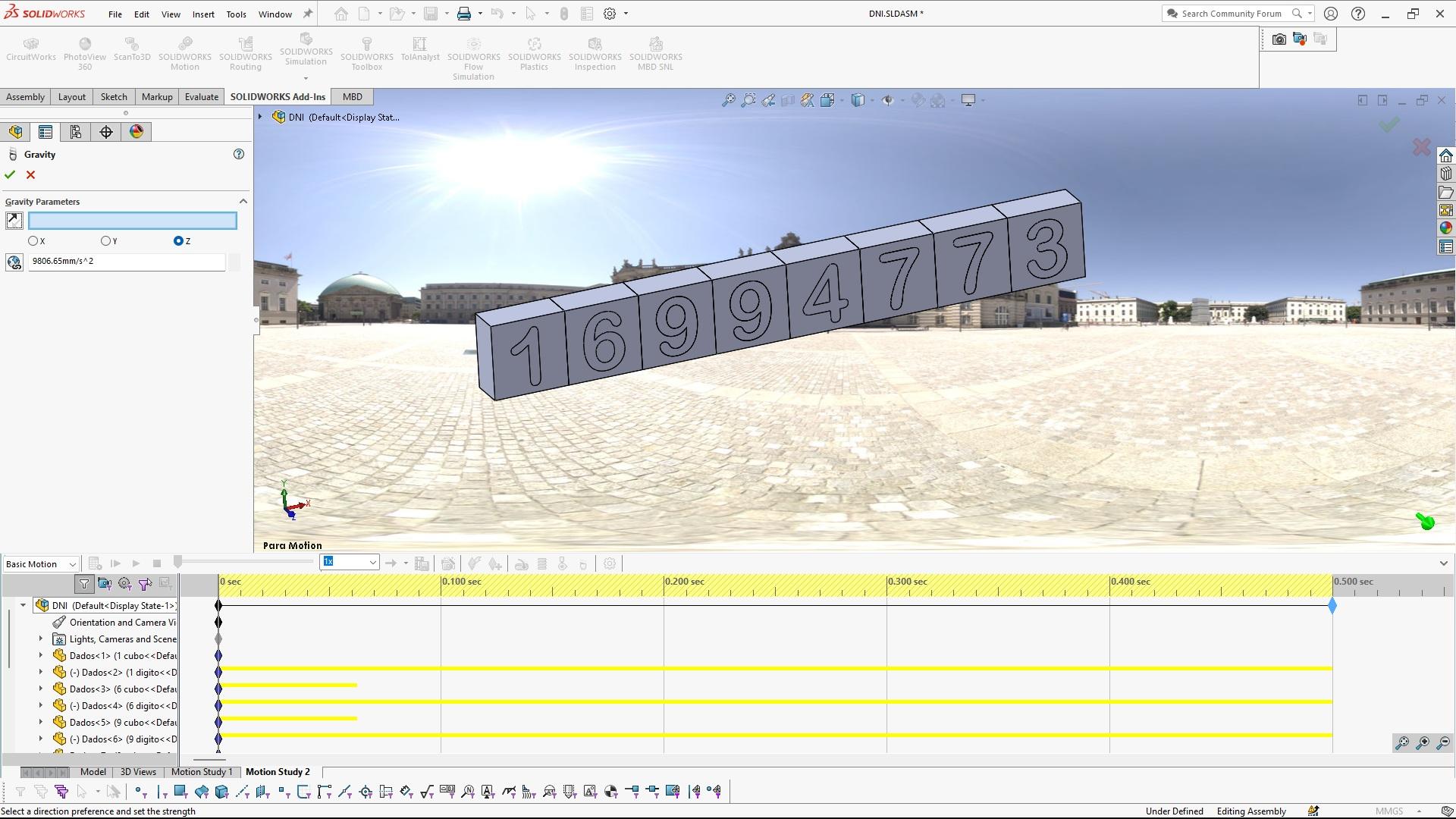Image resolution: width=1456 pixels, height=819 pixels.
Task: Open the File menu
Action: (115, 14)
